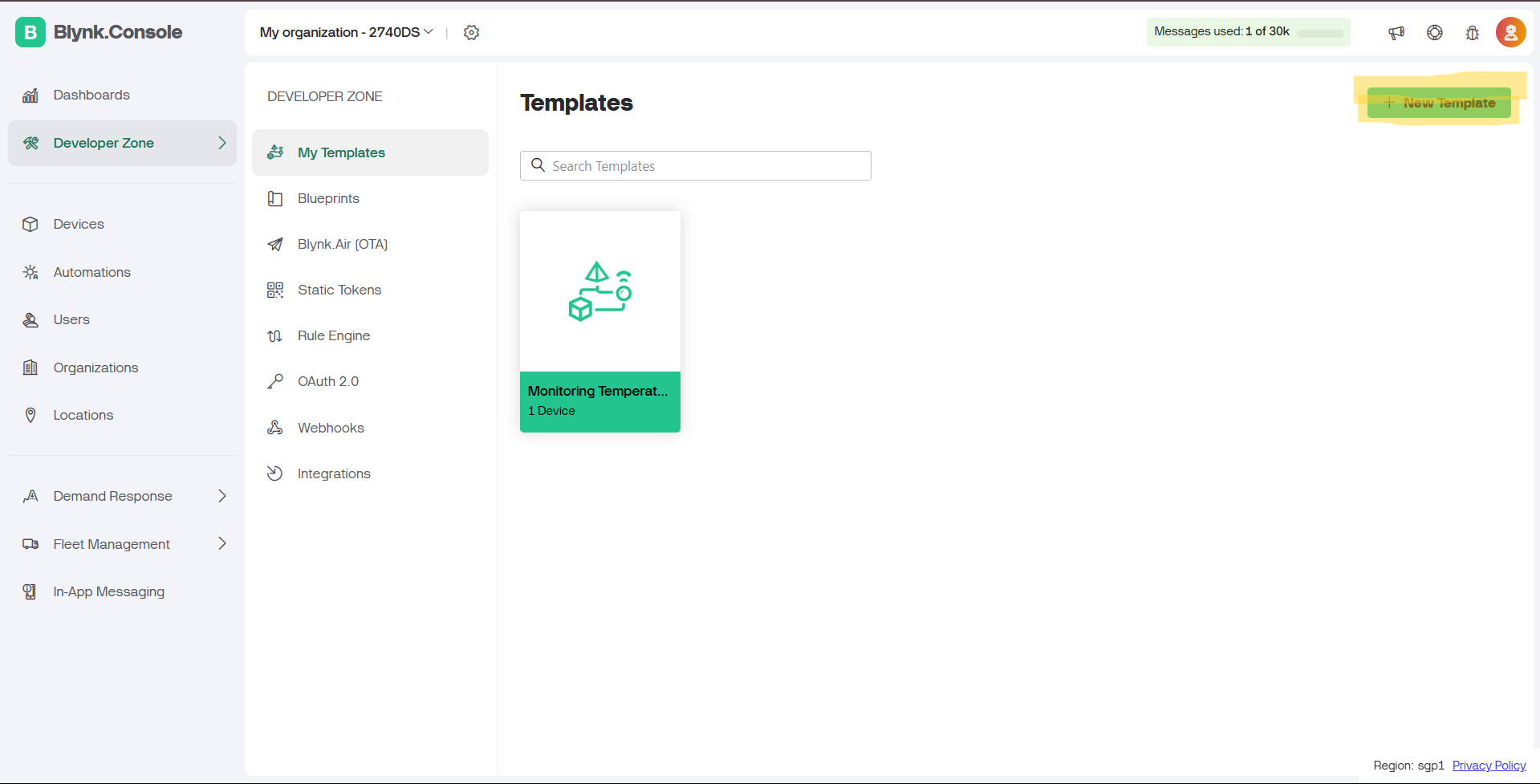1540x784 pixels.
Task: Select Blueprints in Developer Zone menu
Action: point(328,199)
